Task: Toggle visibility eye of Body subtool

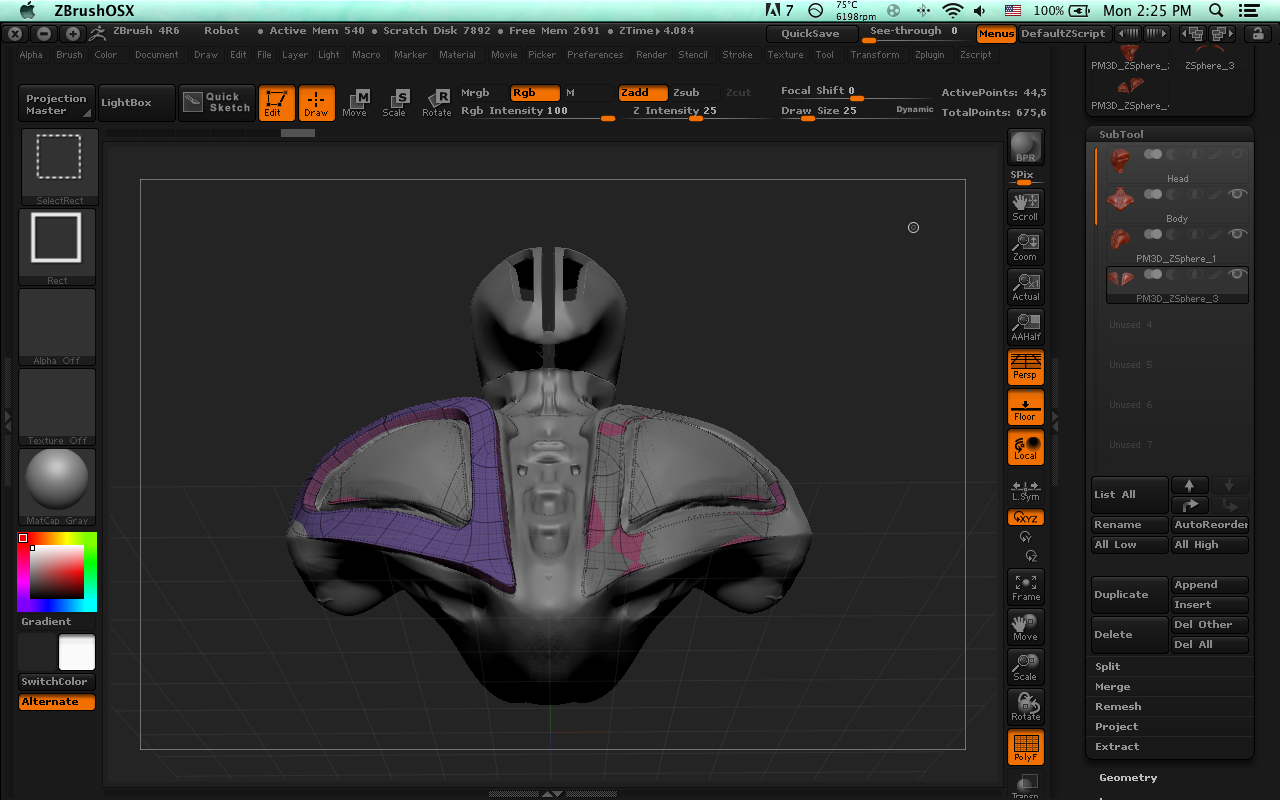Action: (1238, 194)
